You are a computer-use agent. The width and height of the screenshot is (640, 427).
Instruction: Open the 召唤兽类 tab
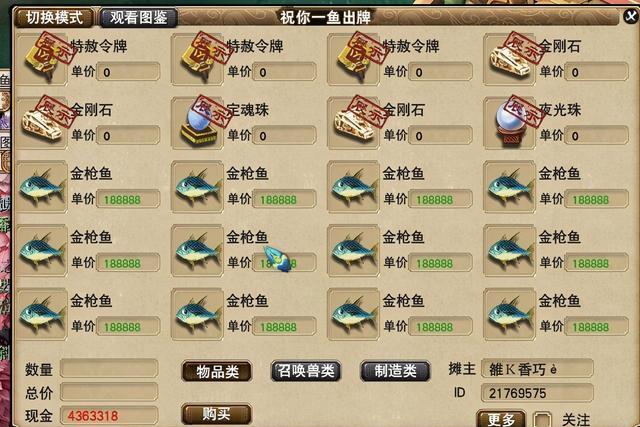[x=306, y=371]
